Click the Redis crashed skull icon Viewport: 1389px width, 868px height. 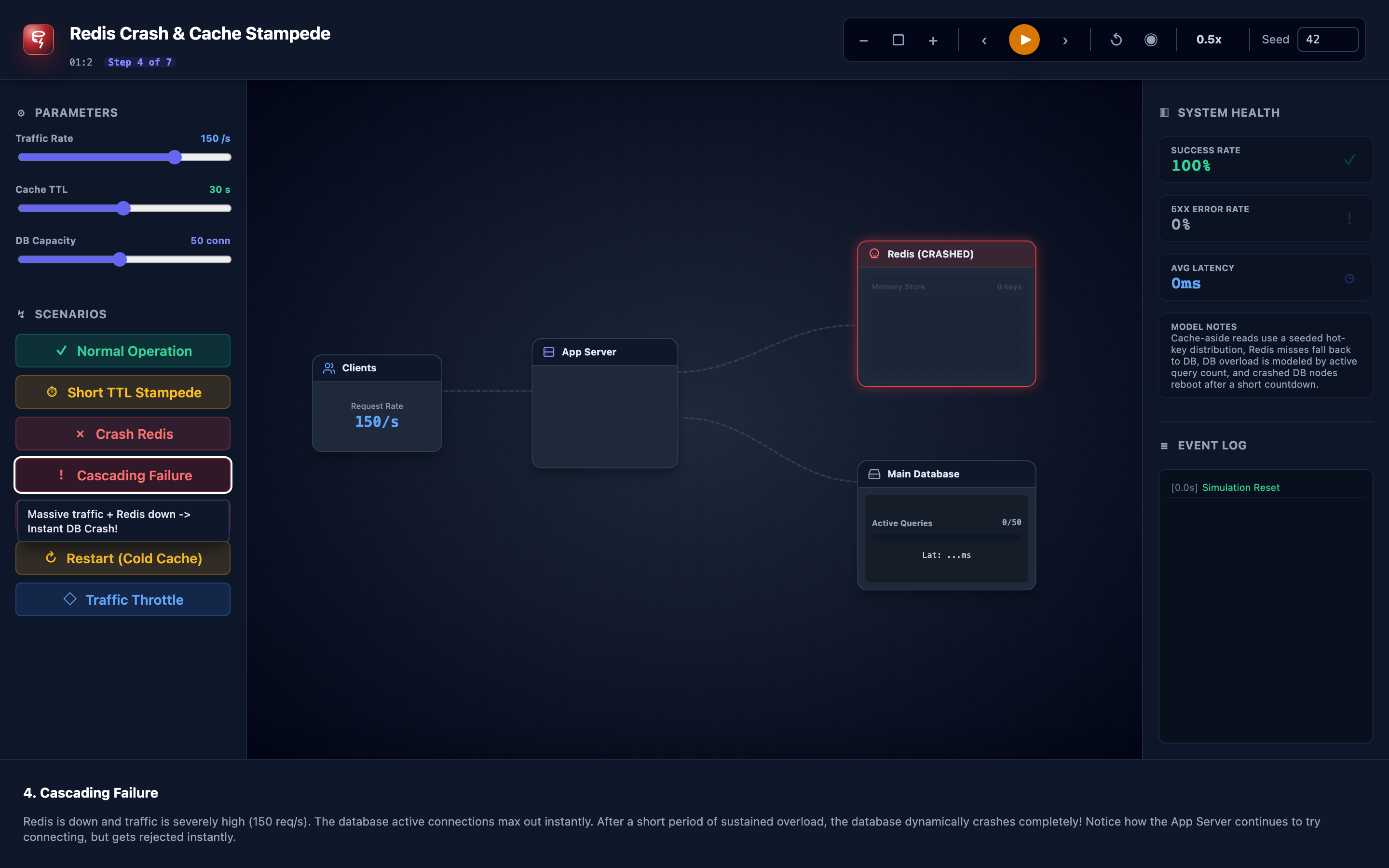(x=874, y=254)
